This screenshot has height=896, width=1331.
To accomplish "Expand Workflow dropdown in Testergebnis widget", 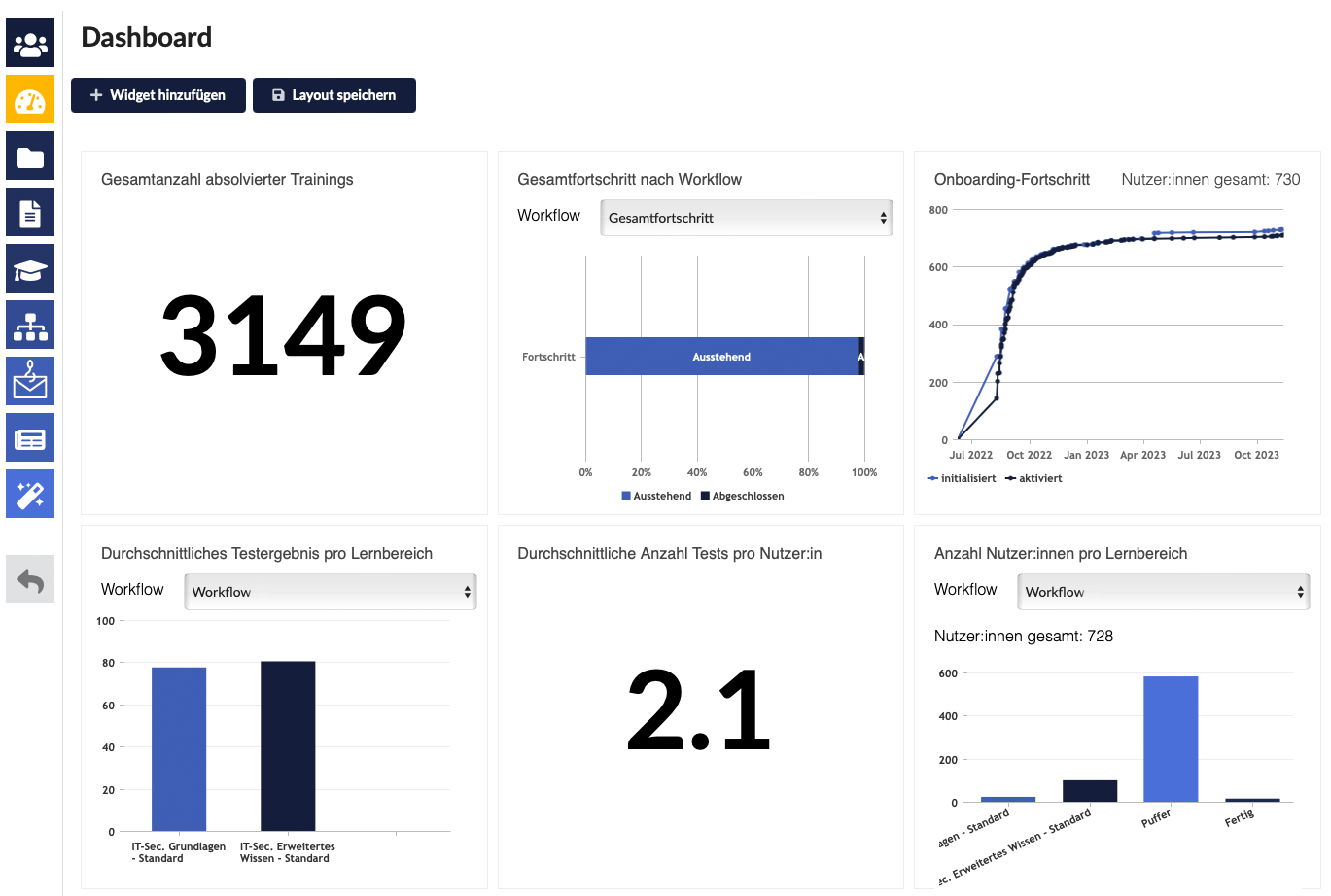I will (x=331, y=592).
